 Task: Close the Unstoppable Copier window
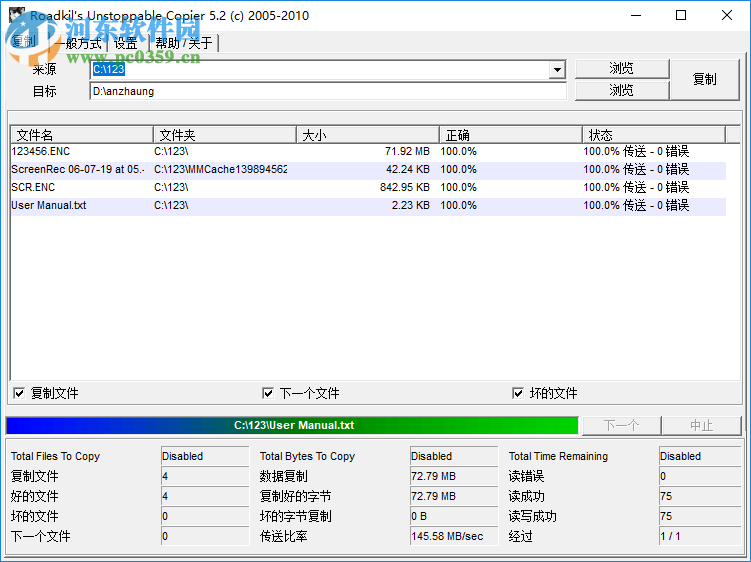pyautogui.click(x=727, y=15)
